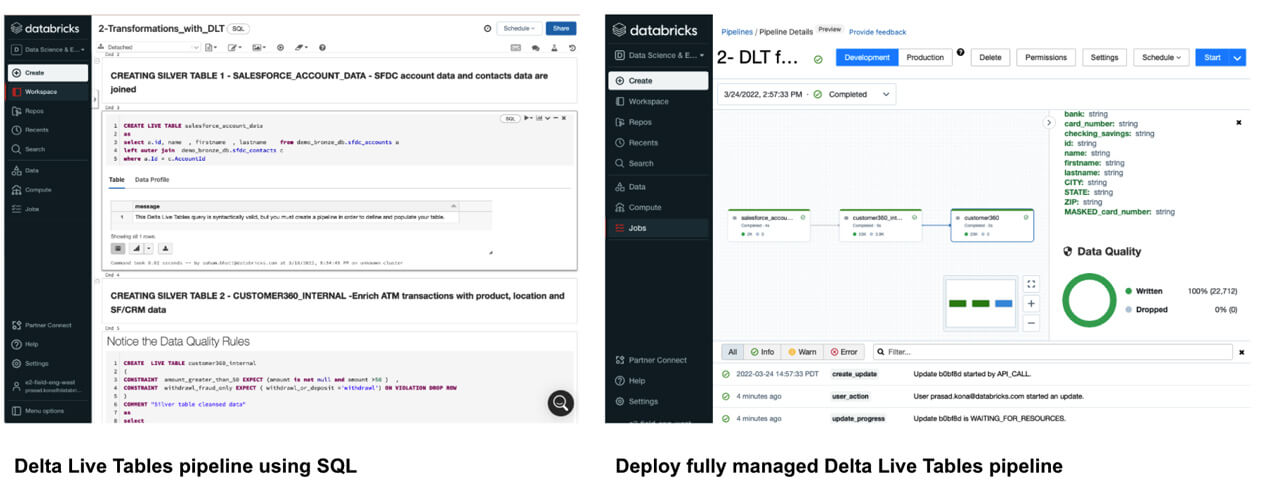The width and height of the screenshot is (1280, 503).
Task: Expand the notebook sidebar handle arrow
Action: pyautogui.click(x=94, y=98)
